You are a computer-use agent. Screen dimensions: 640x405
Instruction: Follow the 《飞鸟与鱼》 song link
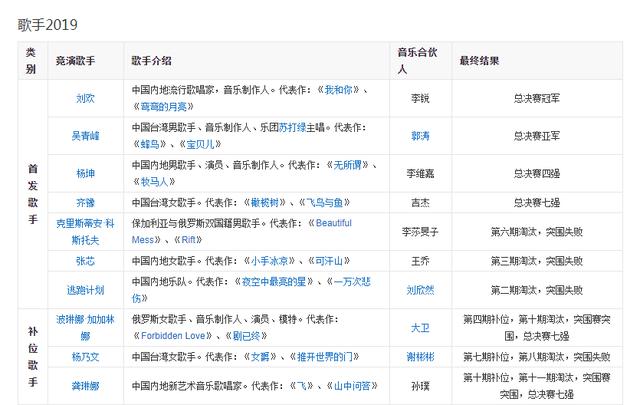point(325,202)
